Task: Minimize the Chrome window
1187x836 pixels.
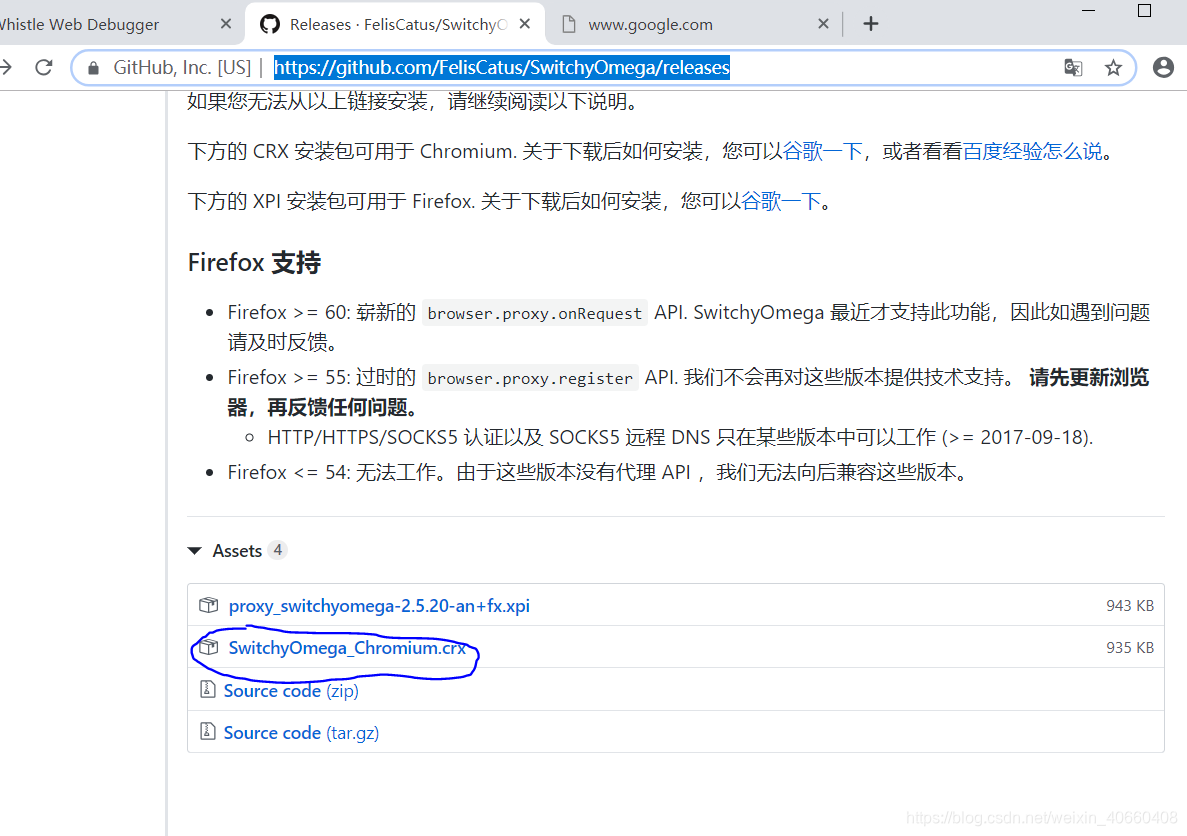Action: click(1089, 11)
